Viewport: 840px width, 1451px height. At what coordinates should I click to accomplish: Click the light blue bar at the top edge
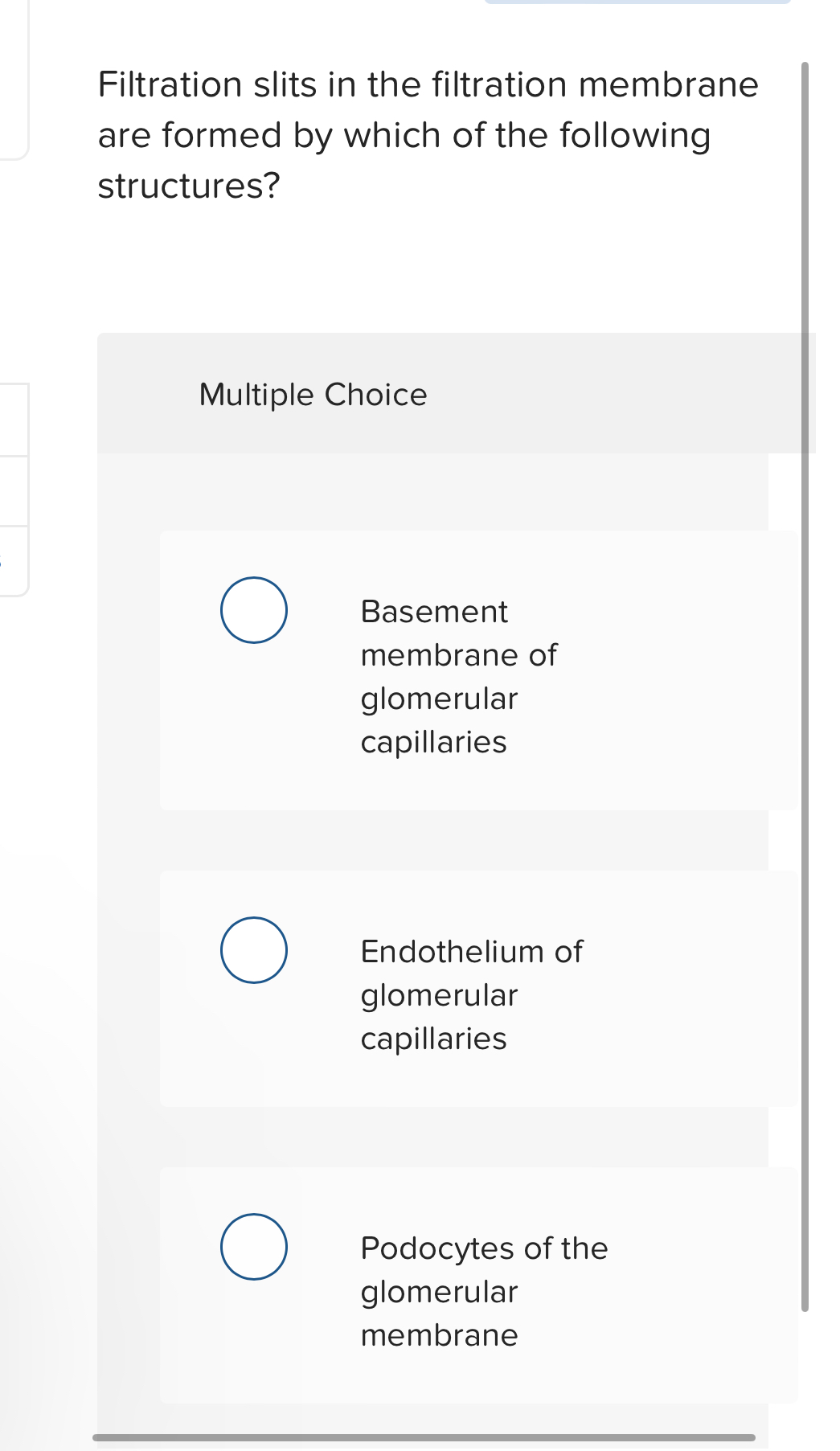coord(637,2)
